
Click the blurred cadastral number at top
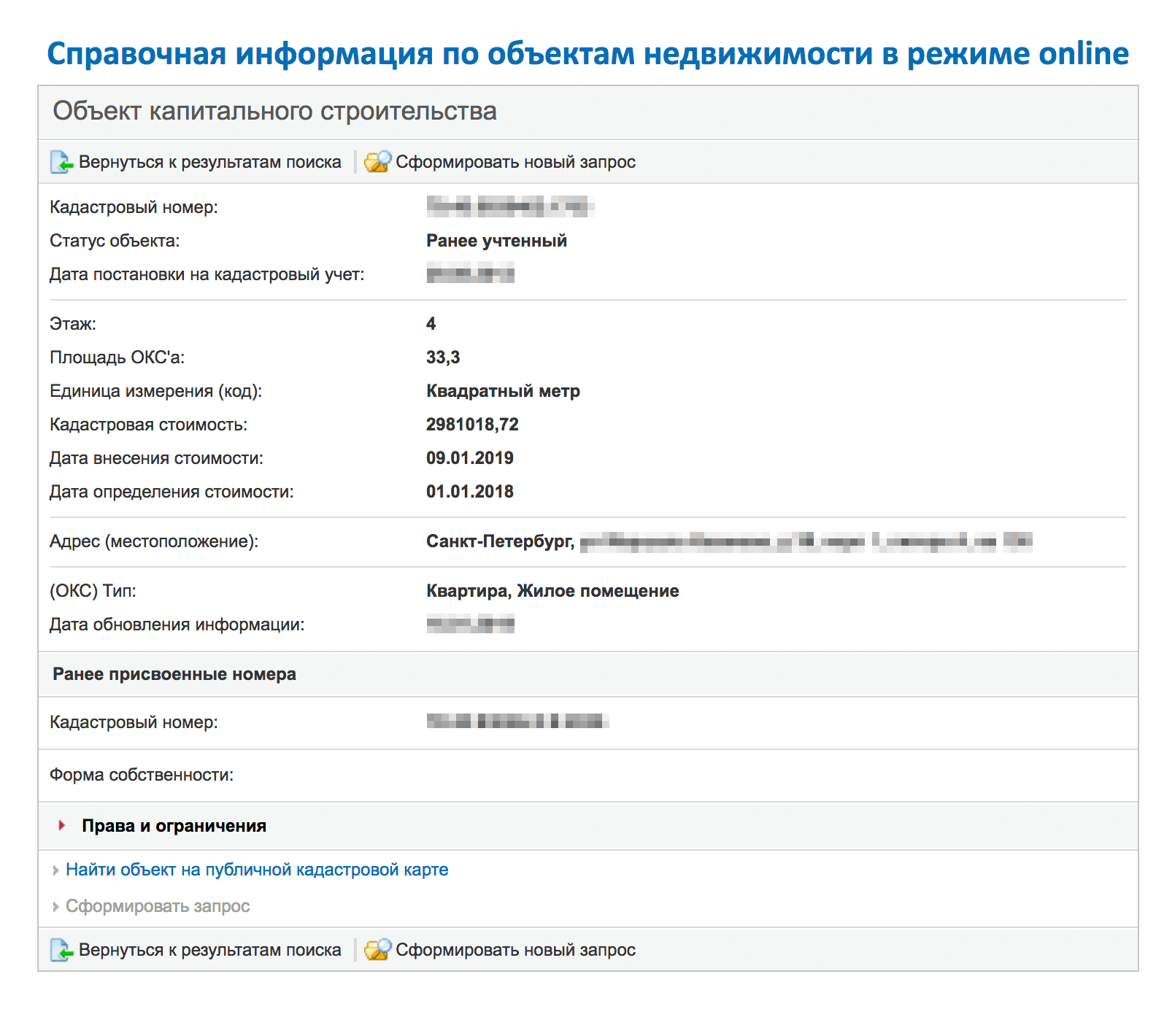(x=509, y=207)
